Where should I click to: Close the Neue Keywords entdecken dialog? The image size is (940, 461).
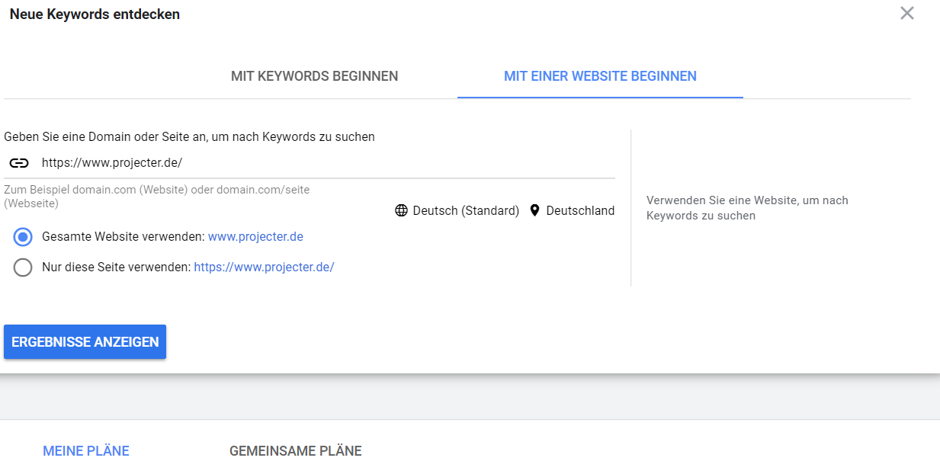(906, 14)
